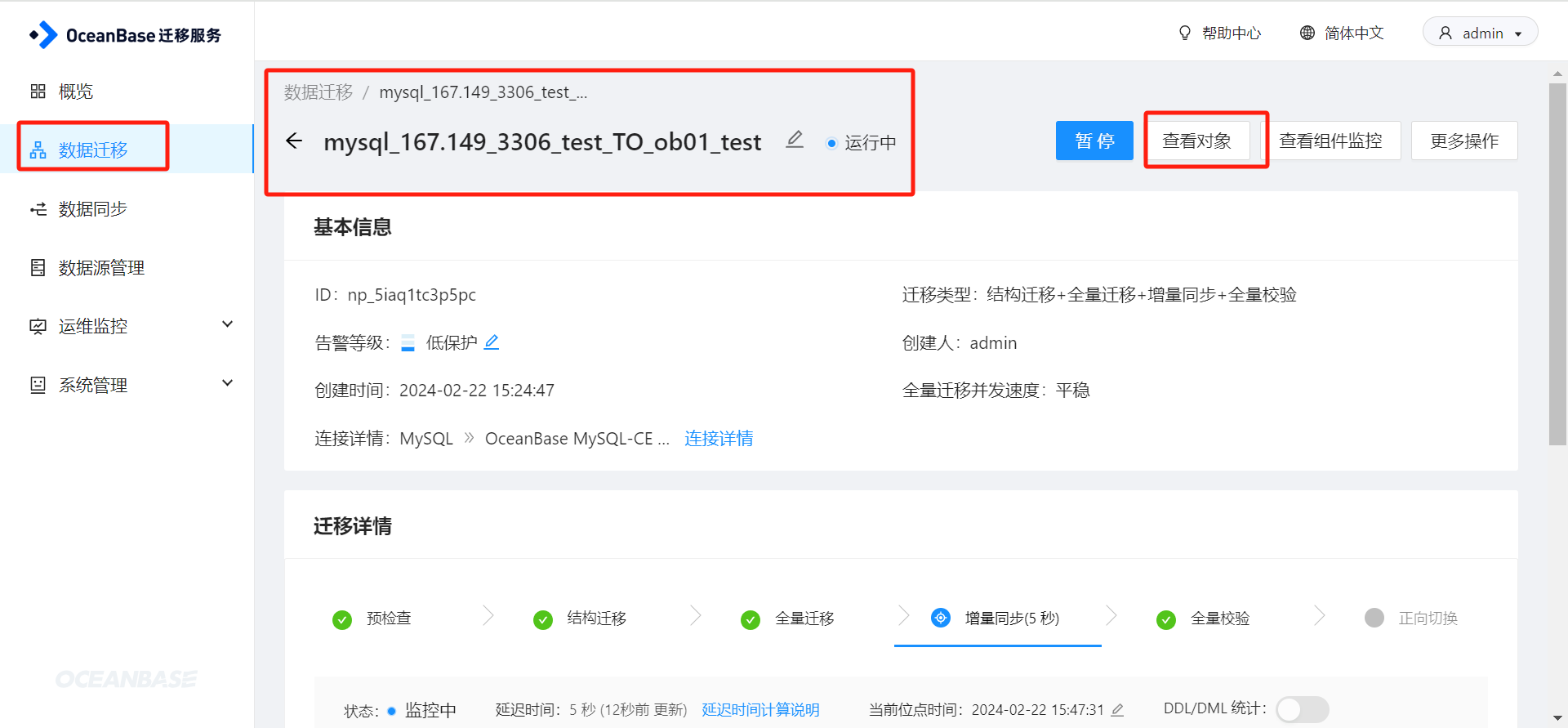The image size is (1568, 728).
Task: Select the 全量校验 step
Action: point(1220,619)
